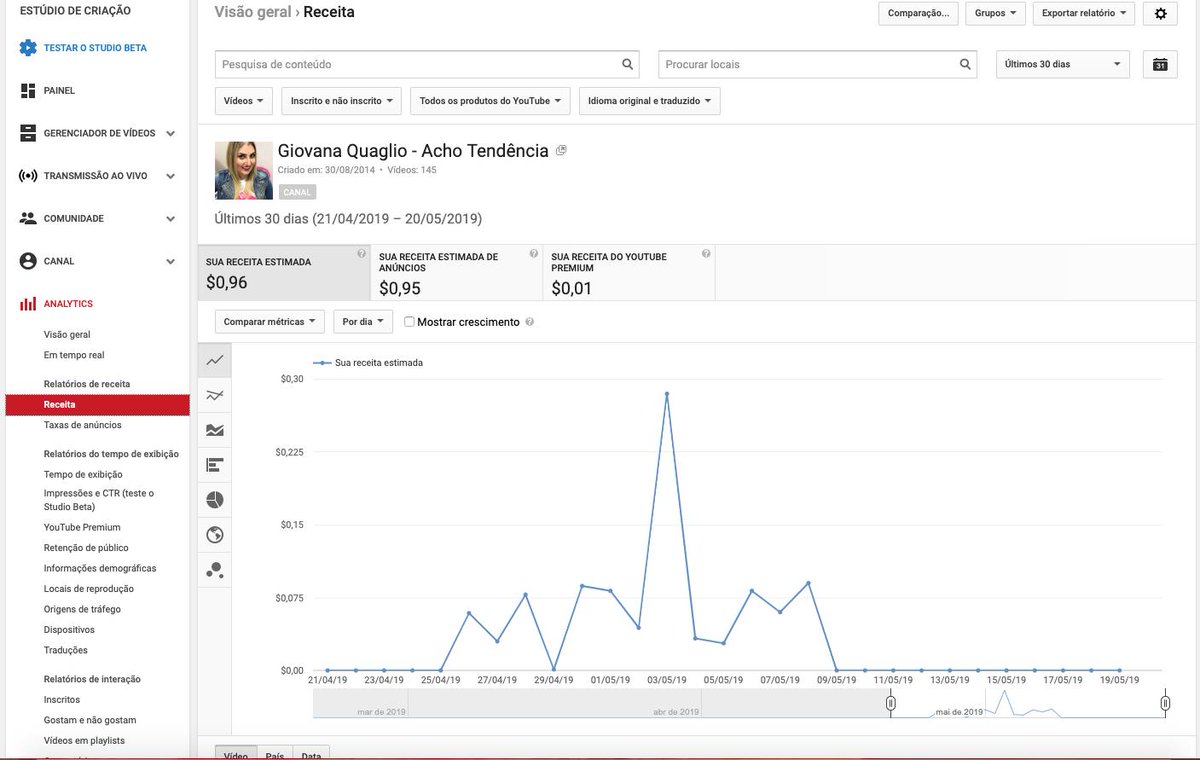Open the Exportar relatório dropdown
Image resolution: width=1200 pixels, height=760 pixels.
[x=1084, y=14]
